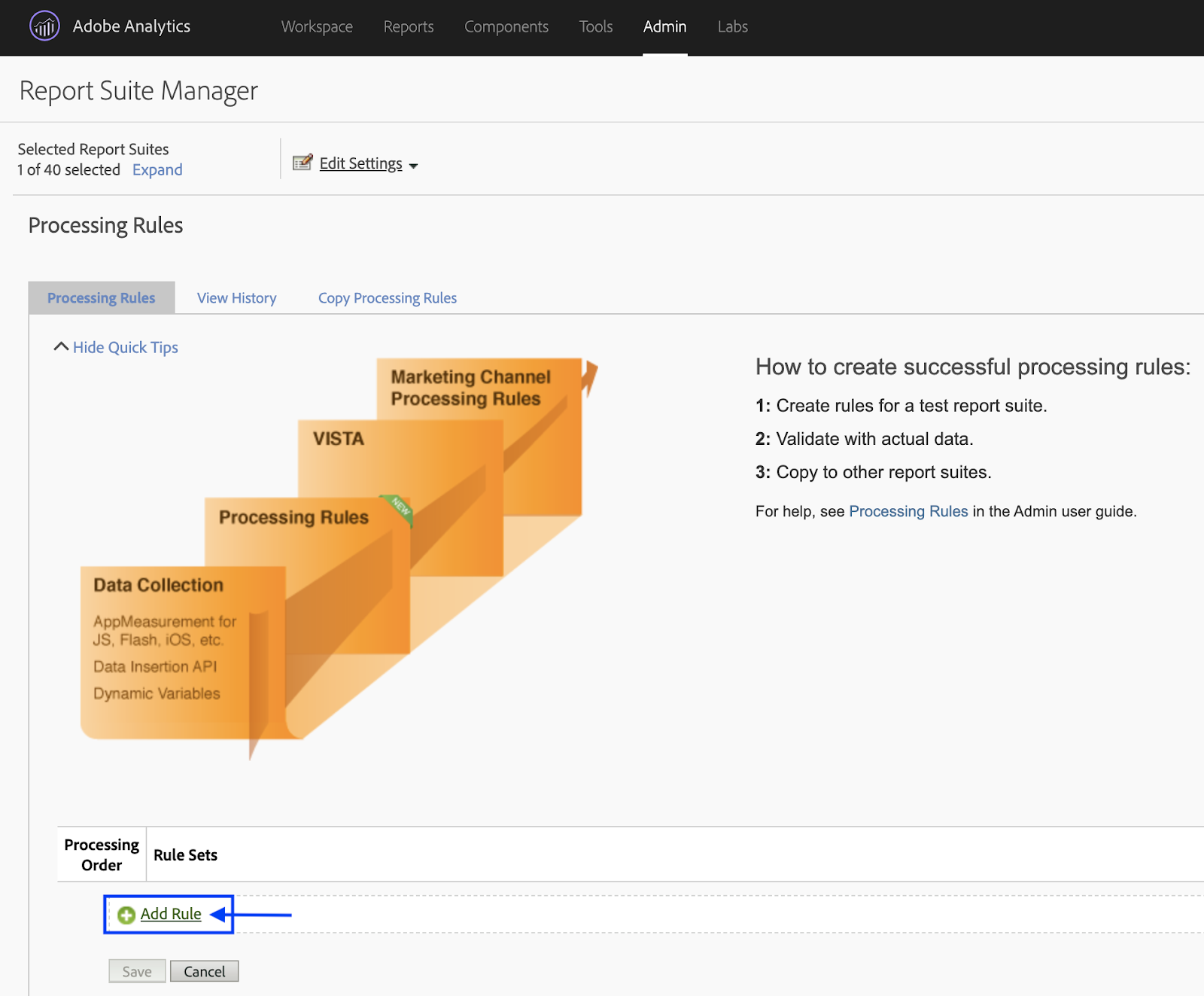Viewport: 1204px width, 996px height.
Task: Switch to the Processing Rules tab
Action: [102, 298]
